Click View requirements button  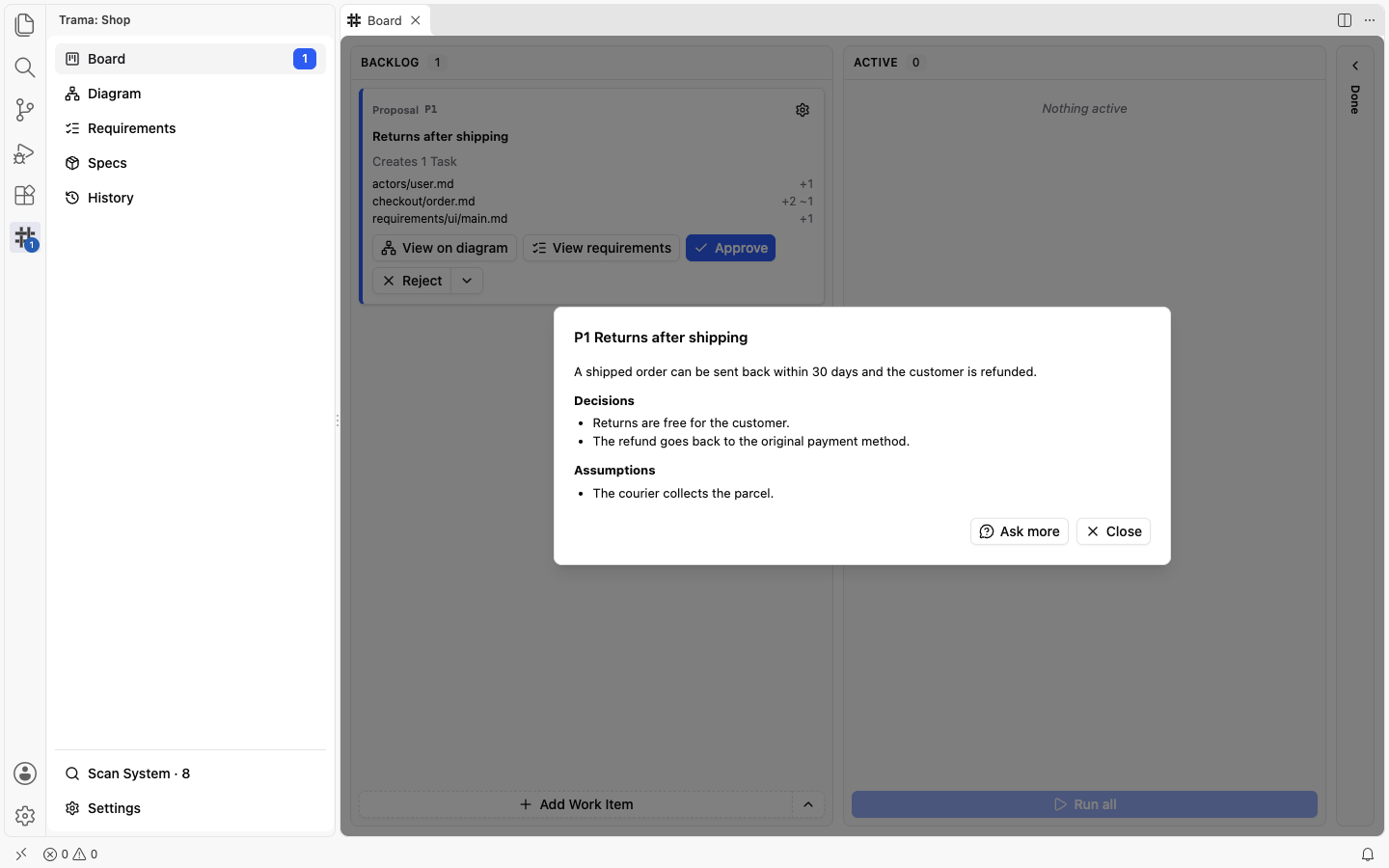pyautogui.click(x=602, y=248)
